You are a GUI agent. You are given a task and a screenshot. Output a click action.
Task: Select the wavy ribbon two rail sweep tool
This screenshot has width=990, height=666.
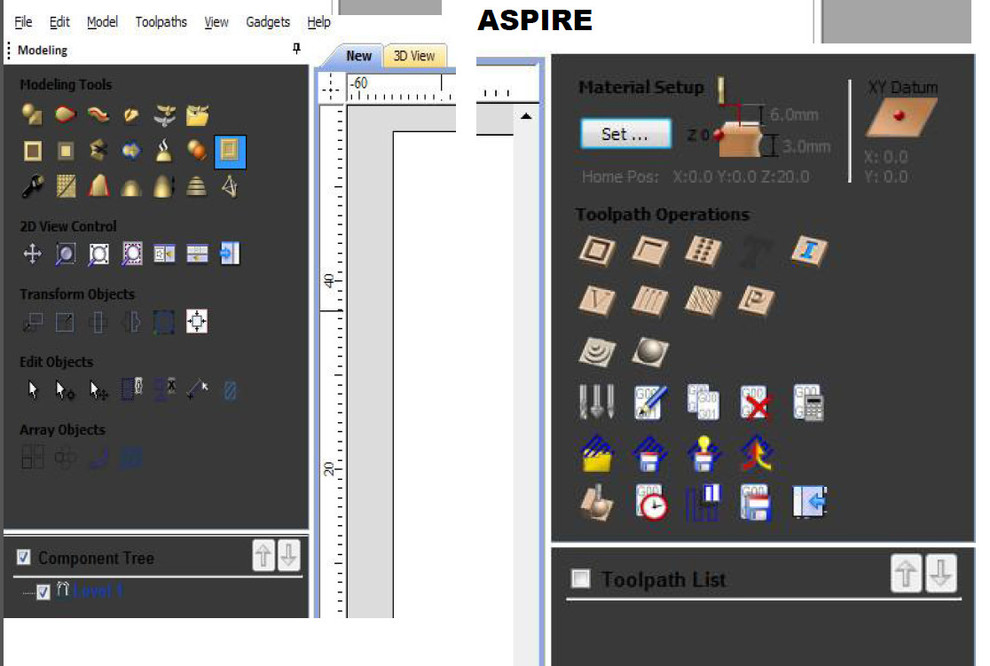(x=98, y=114)
